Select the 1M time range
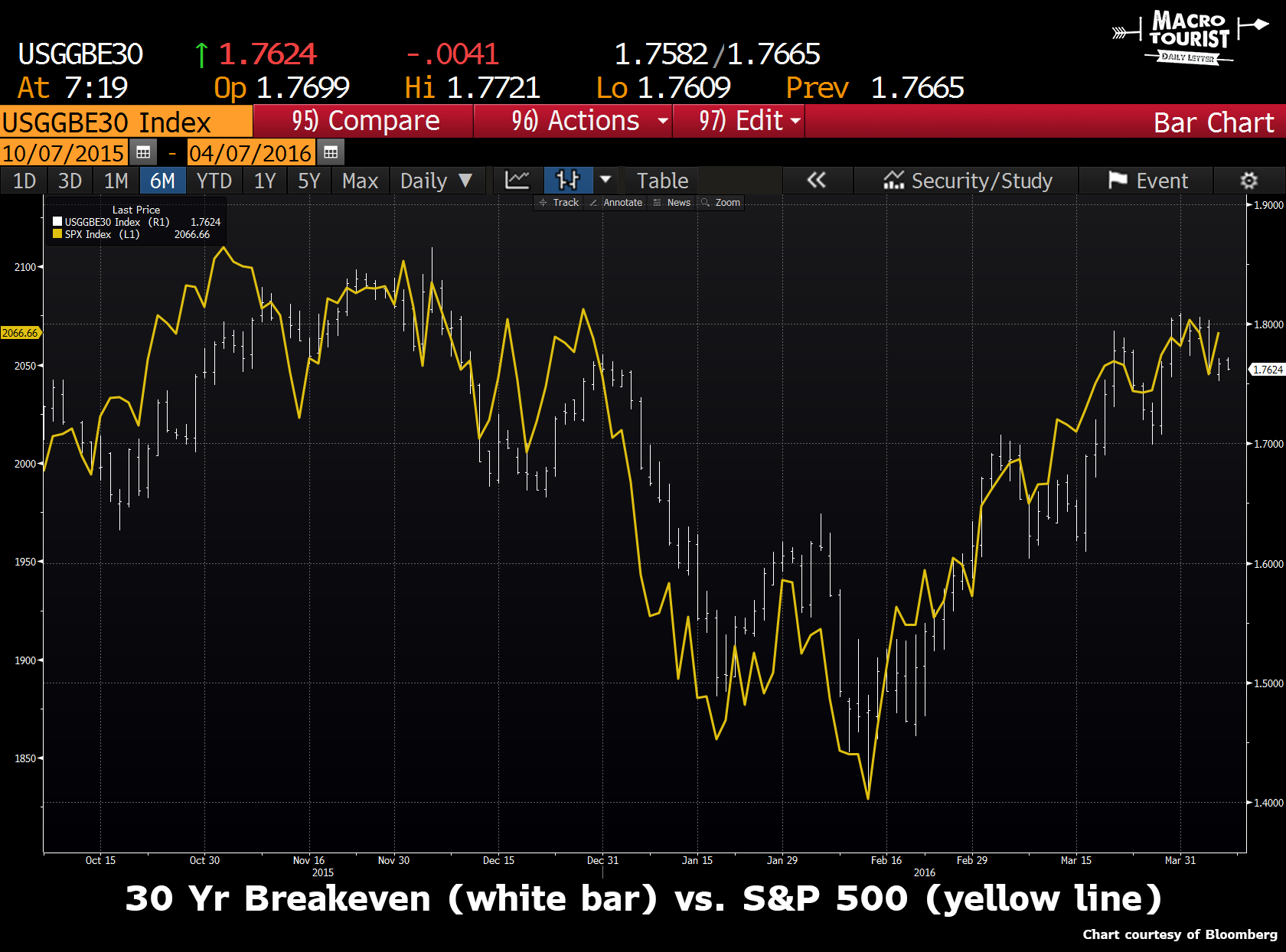 coord(116,181)
